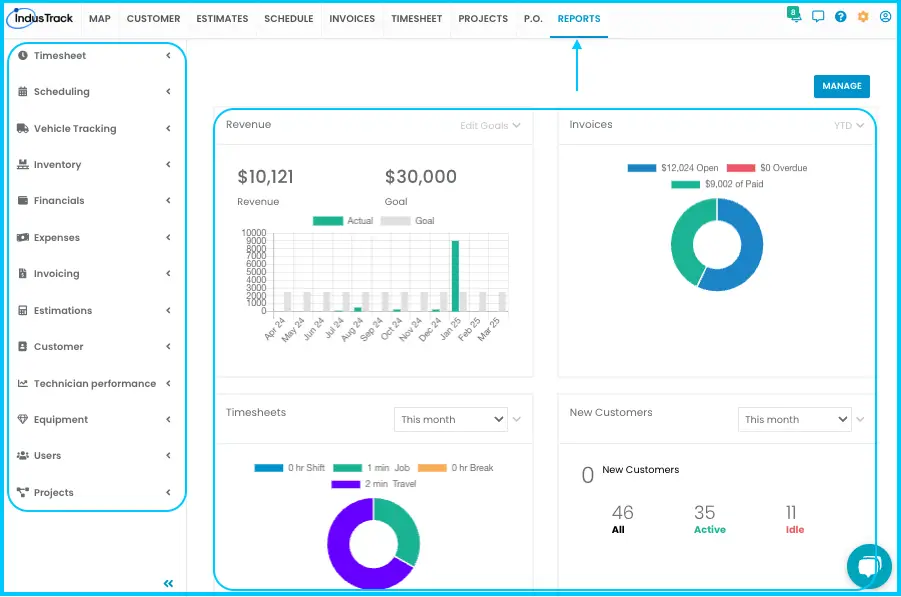Open the orange settings gear
Screen dimensions: 901x597
click(x=863, y=17)
